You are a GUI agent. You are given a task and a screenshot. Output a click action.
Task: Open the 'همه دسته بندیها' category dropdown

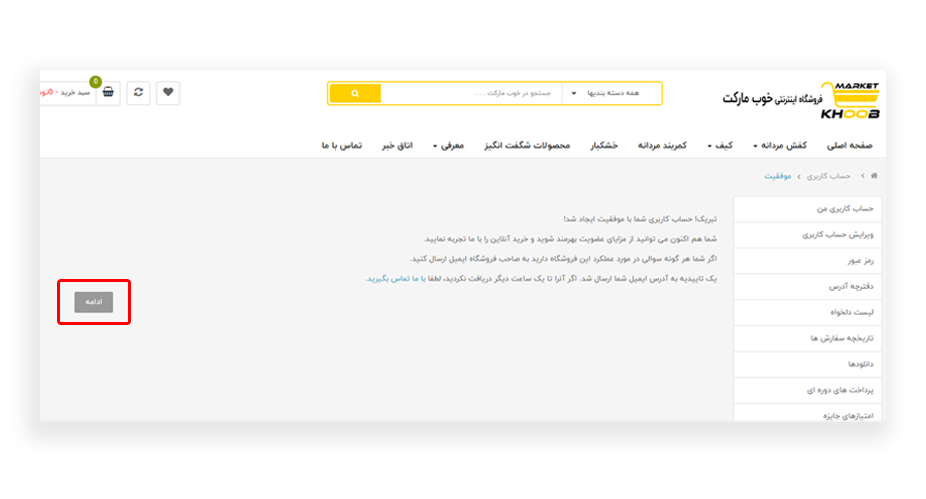[x=611, y=94]
